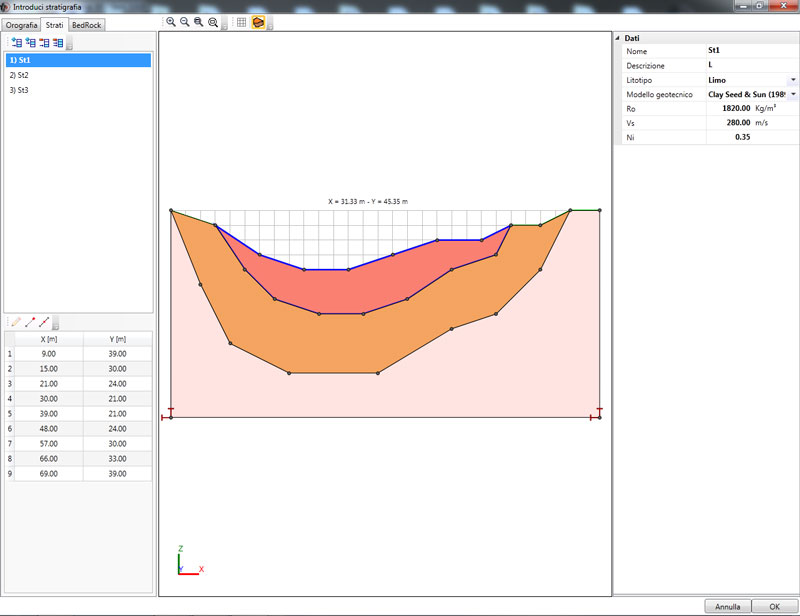
Task: Click the Clay Seed & Sun model value
Action: [746, 94]
